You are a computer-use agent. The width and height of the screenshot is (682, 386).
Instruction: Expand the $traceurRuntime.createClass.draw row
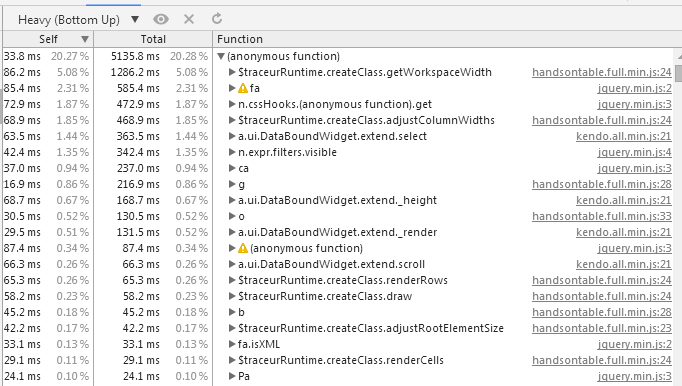point(232,296)
